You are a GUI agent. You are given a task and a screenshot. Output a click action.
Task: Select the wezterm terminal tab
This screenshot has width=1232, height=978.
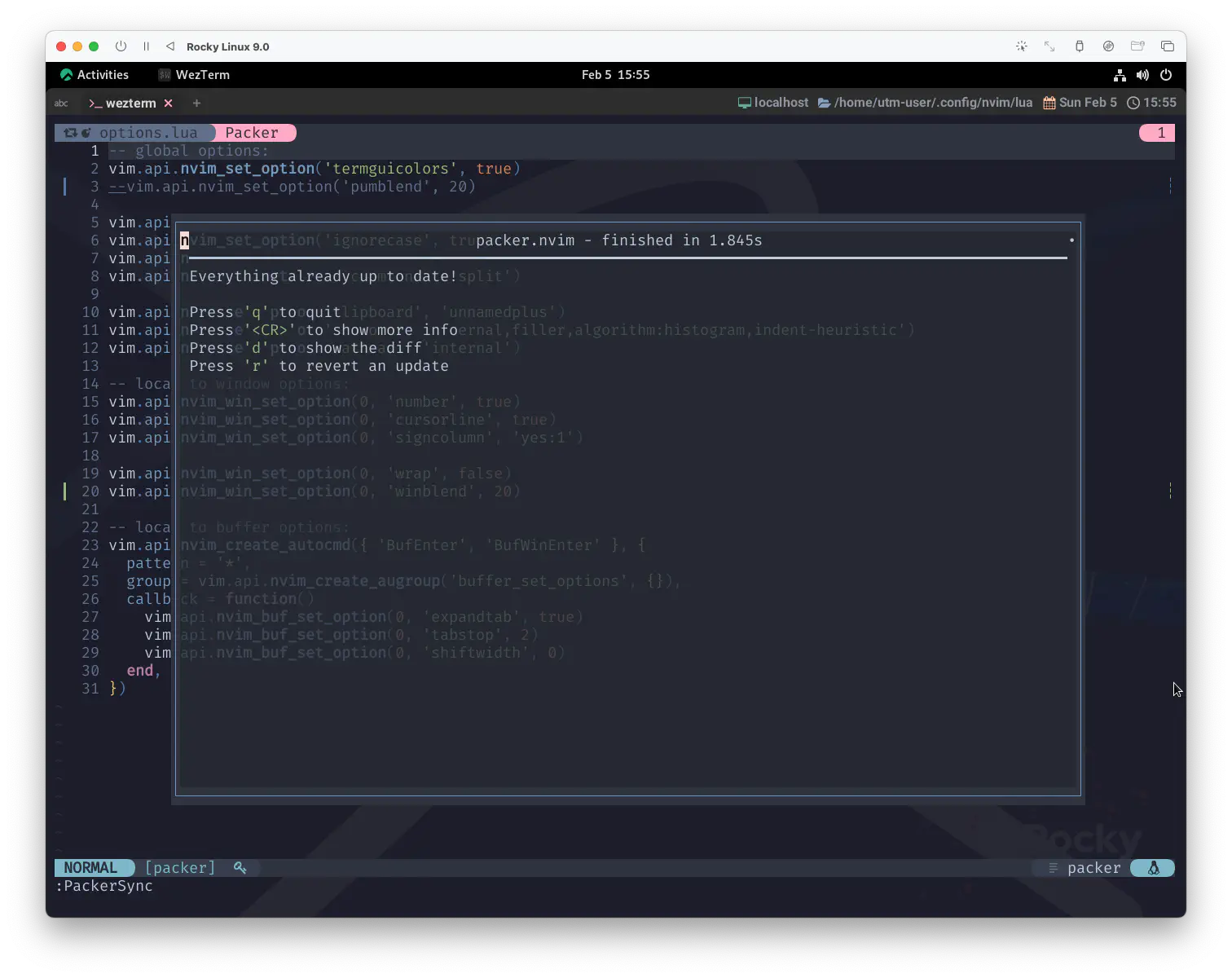coord(122,104)
